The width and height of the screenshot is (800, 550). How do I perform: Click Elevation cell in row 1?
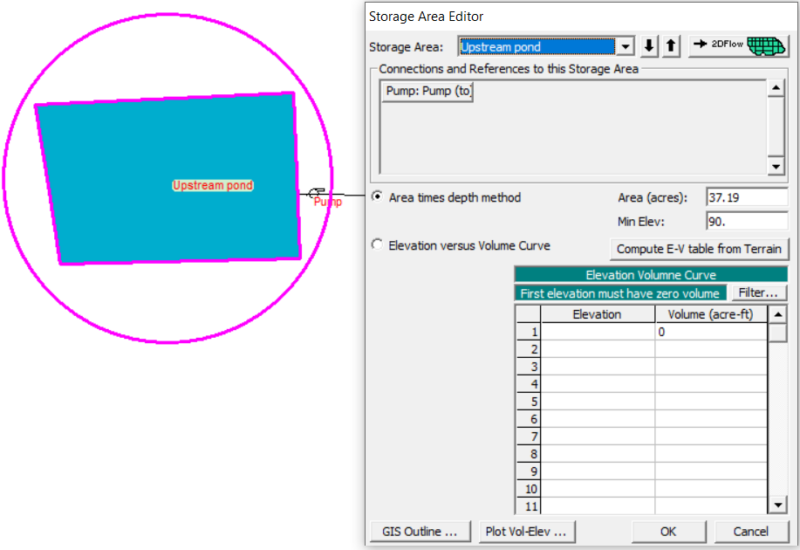[598, 332]
